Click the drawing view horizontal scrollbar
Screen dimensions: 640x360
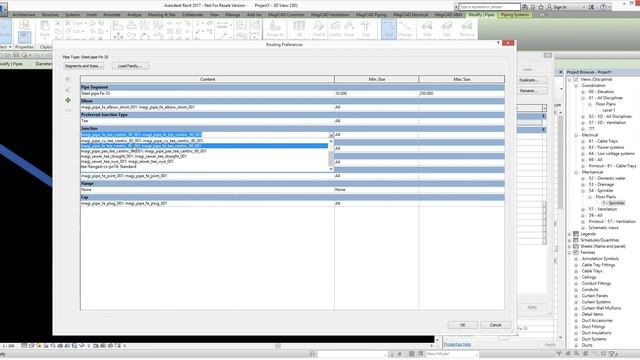278,346
